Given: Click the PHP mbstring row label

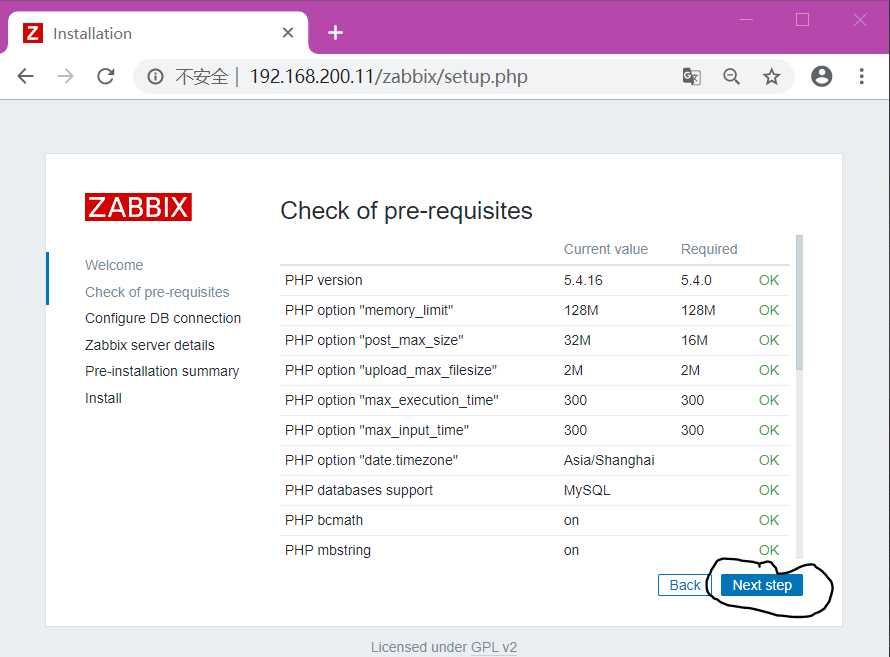Looking at the screenshot, I should pyautogui.click(x=328, y=550).
